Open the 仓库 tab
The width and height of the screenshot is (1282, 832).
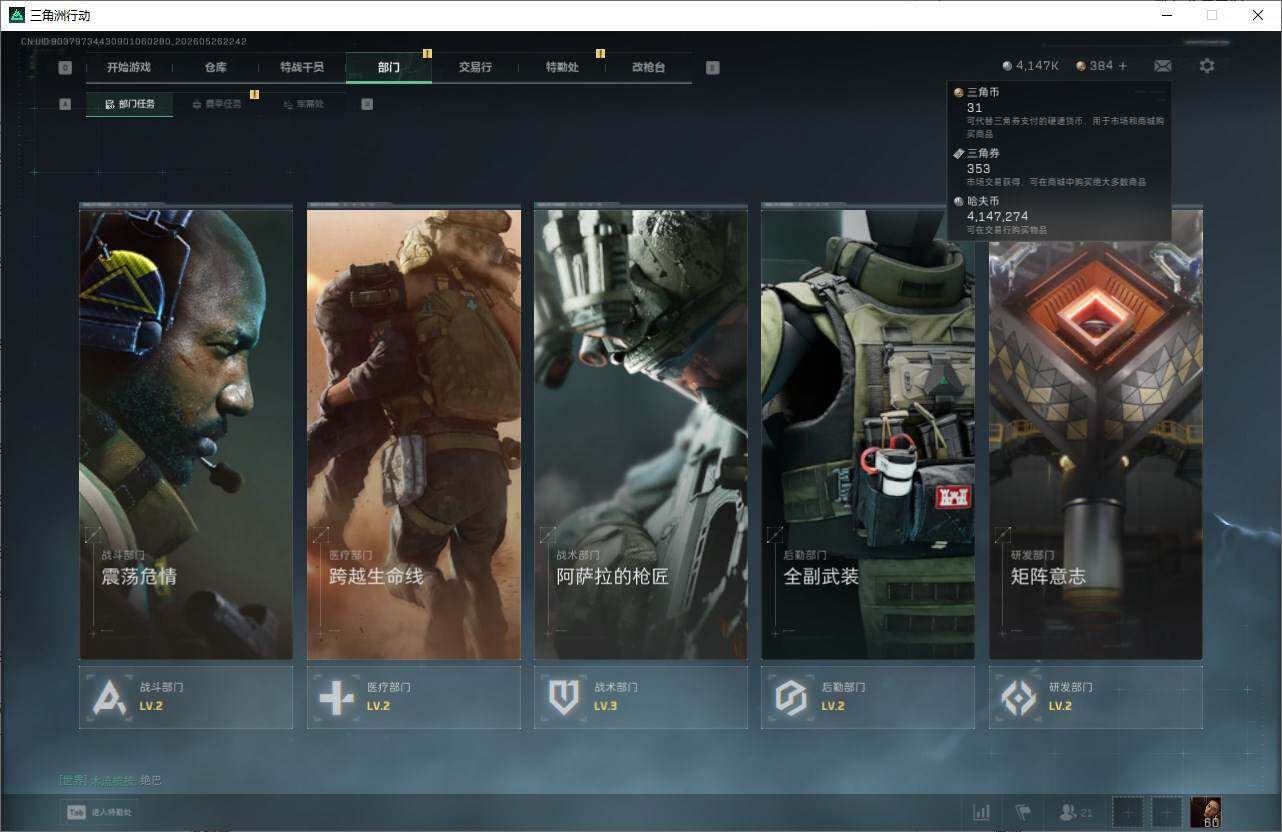216,68
